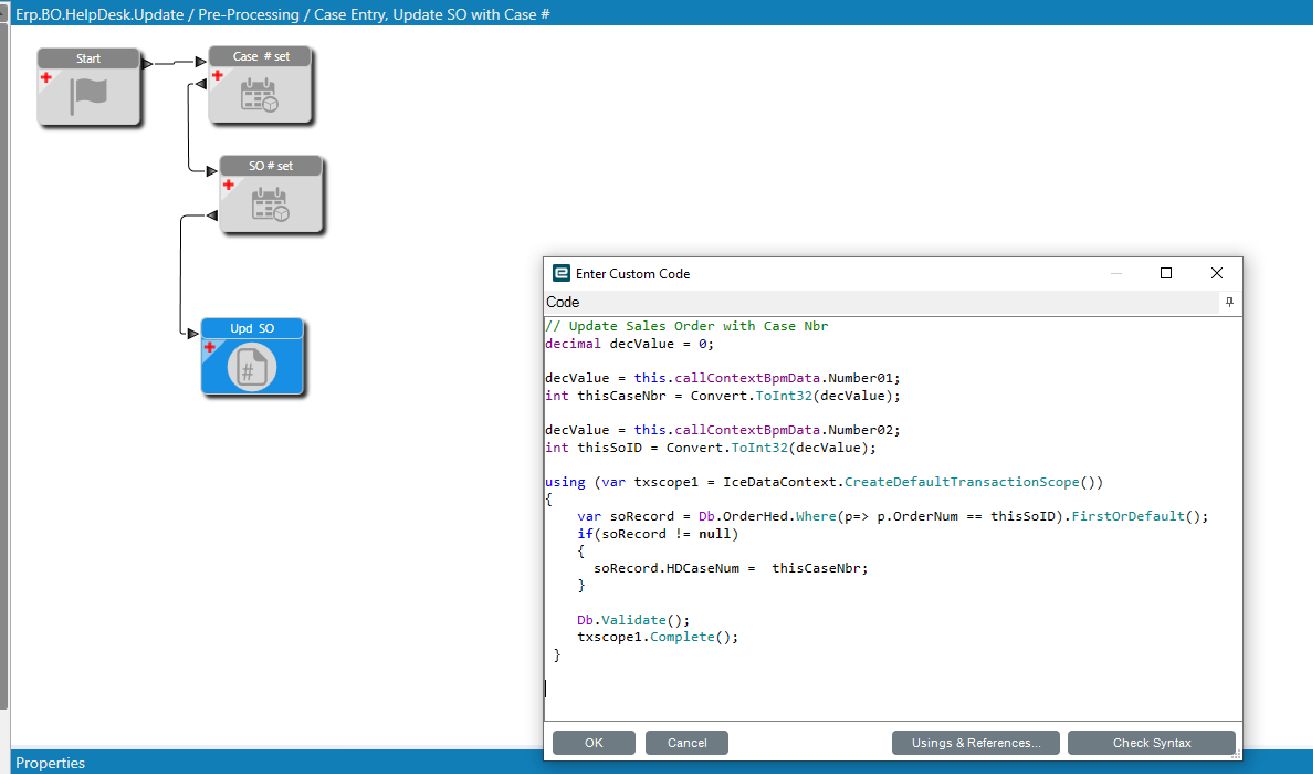This screenshot has width=1313, height=774.
Task: Place cursor on the empty last code line
Action: (893, 688)
